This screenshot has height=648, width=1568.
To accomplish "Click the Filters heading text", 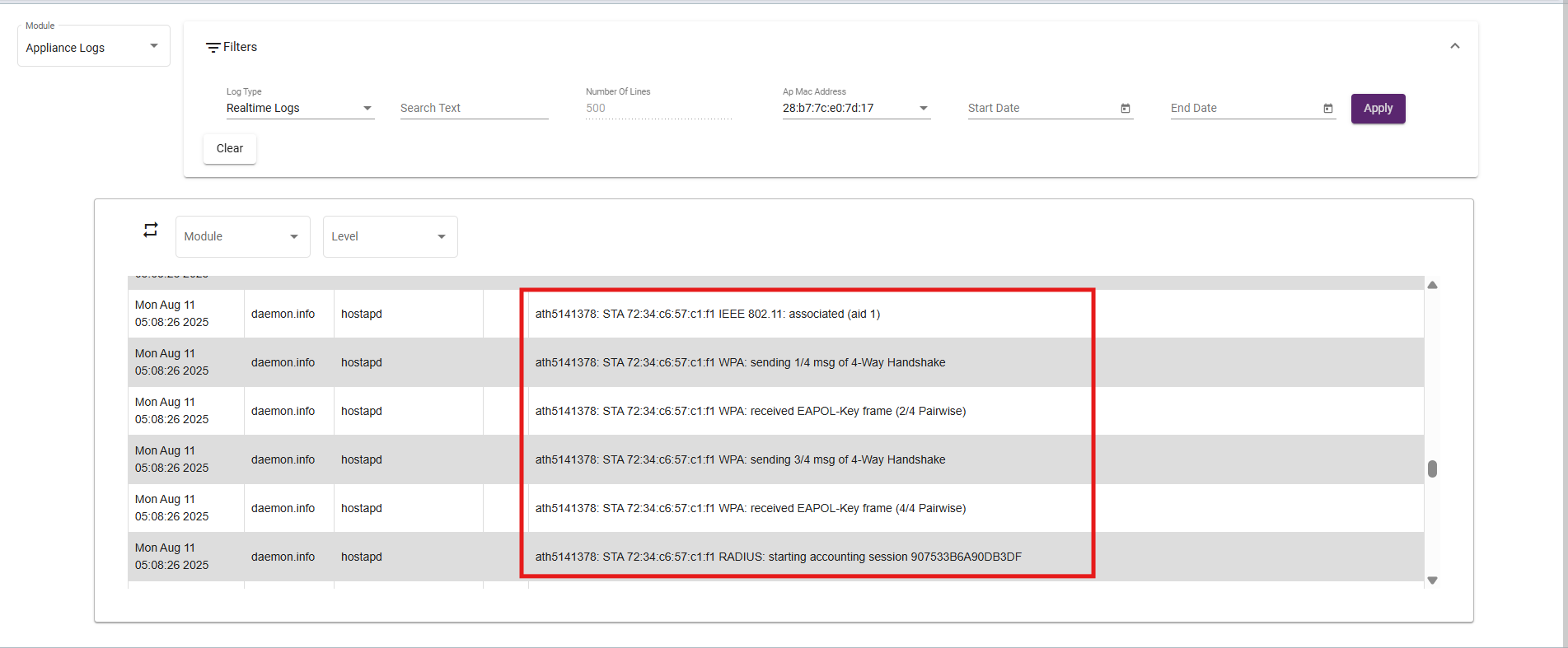I will (x=240, y=47).
